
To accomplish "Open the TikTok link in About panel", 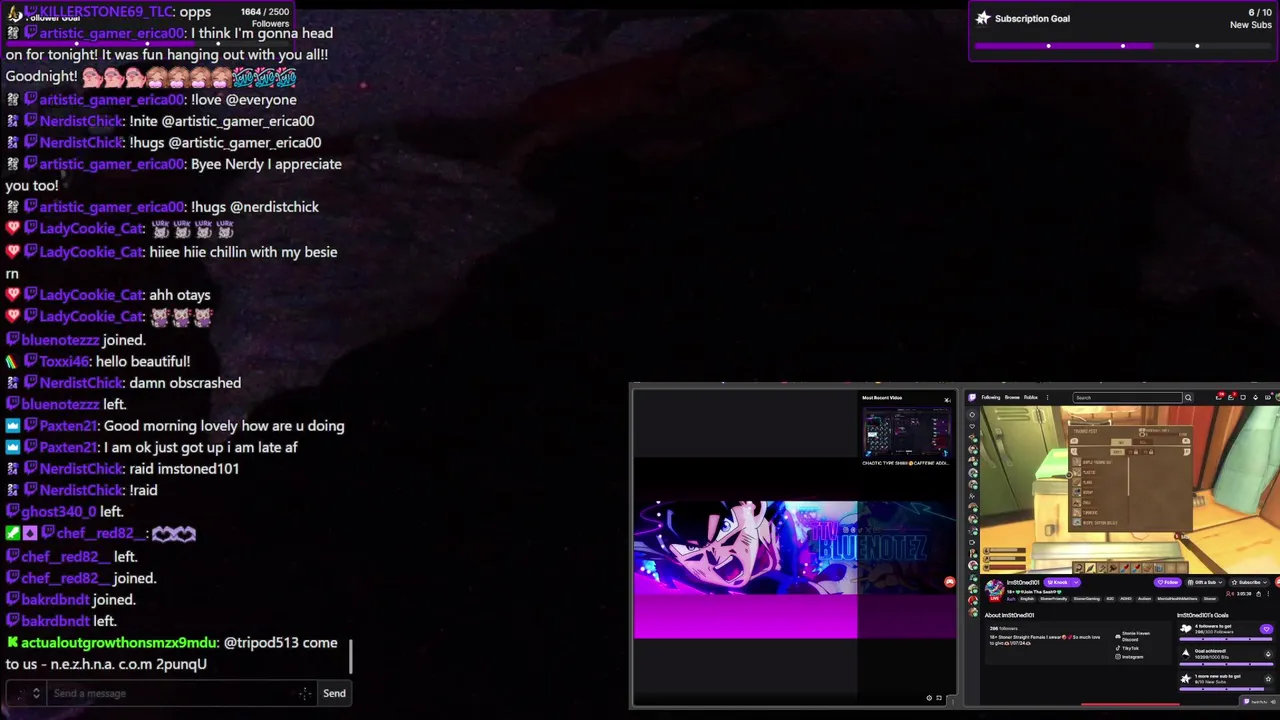I will pos(1127,648).
